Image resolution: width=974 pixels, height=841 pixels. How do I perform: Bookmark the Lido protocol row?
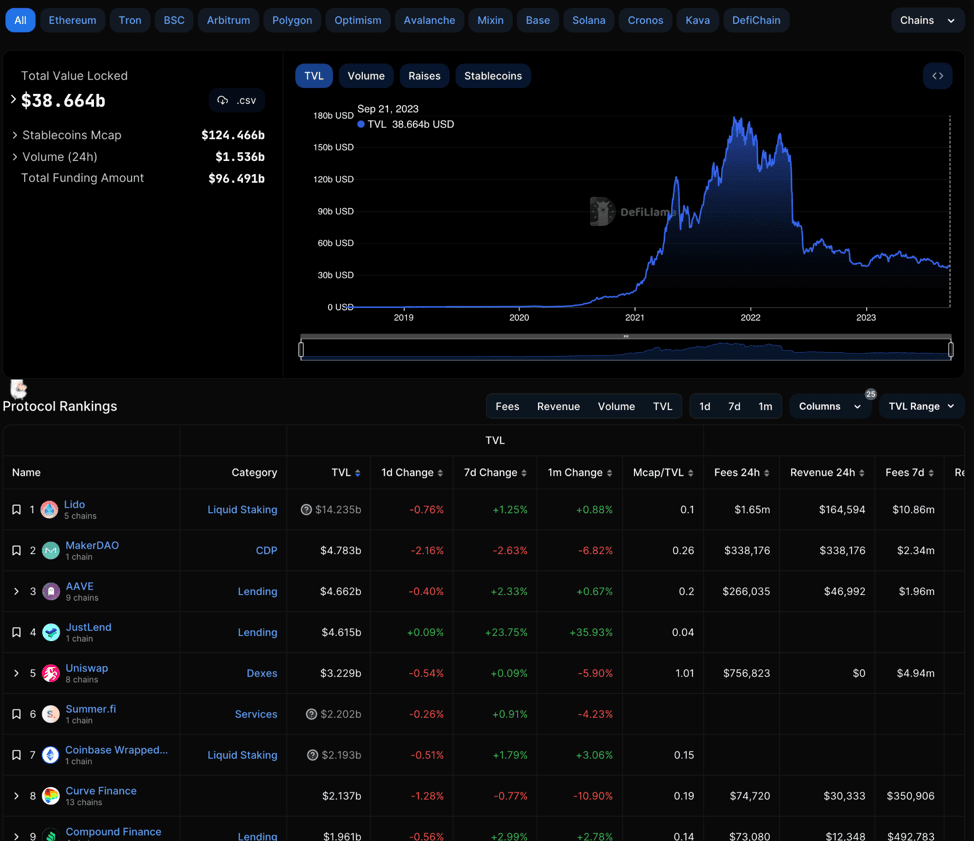click(16, 510)
